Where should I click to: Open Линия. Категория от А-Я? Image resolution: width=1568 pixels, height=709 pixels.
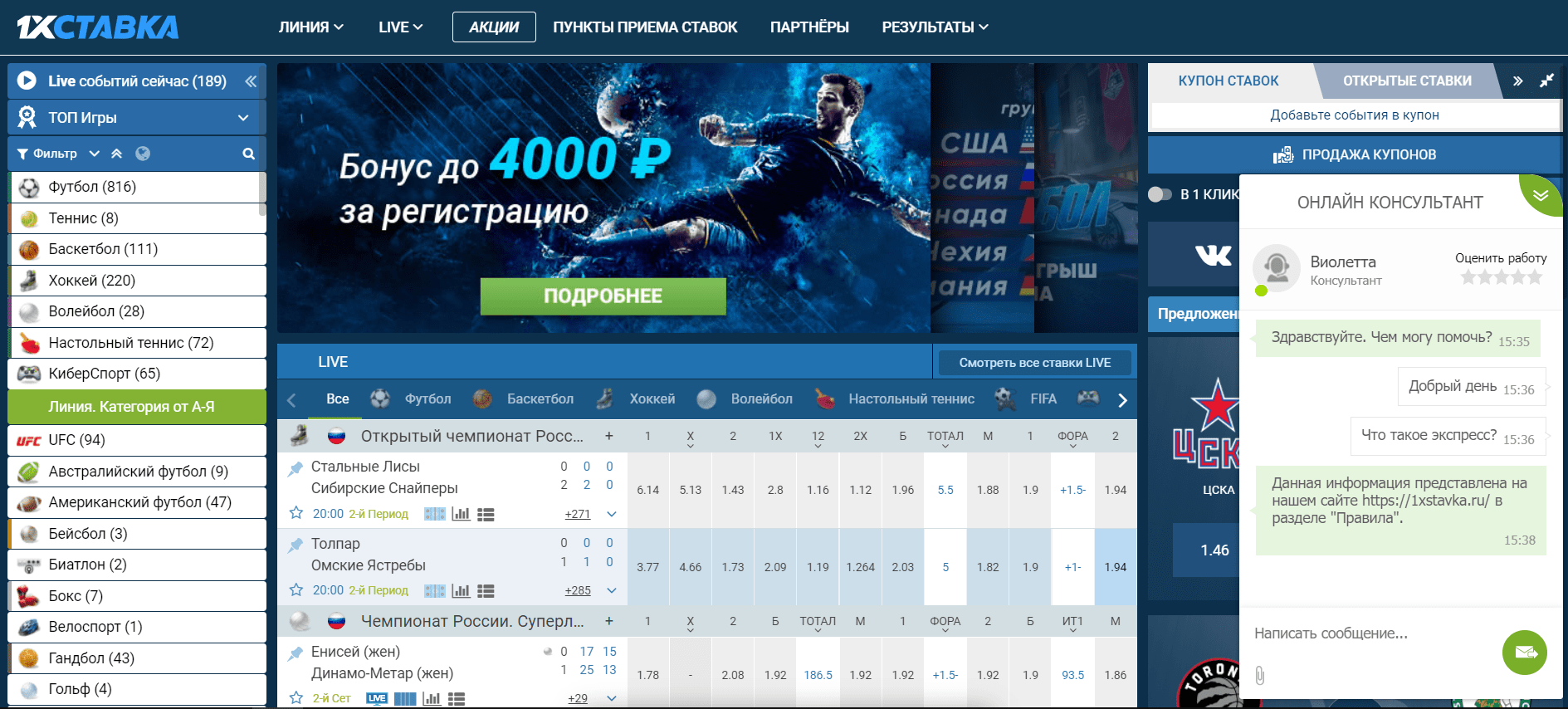[x=137, y=407]
